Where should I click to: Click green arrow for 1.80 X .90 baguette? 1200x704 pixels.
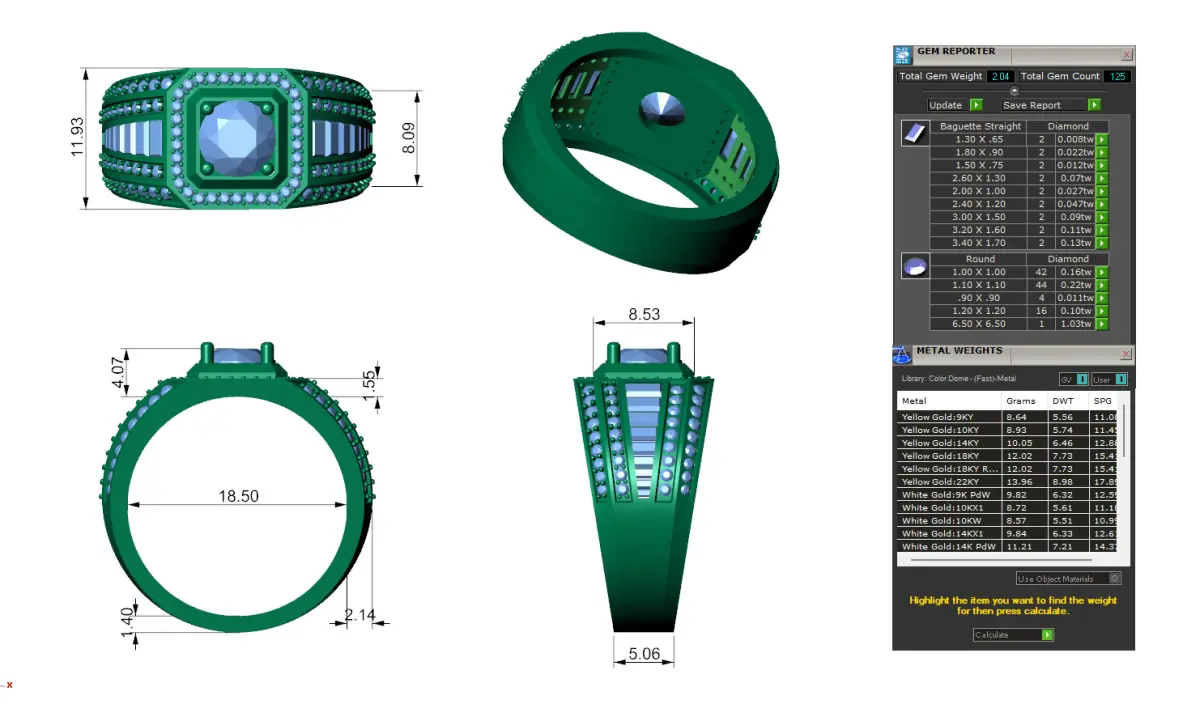click(x=1103, y=153)
